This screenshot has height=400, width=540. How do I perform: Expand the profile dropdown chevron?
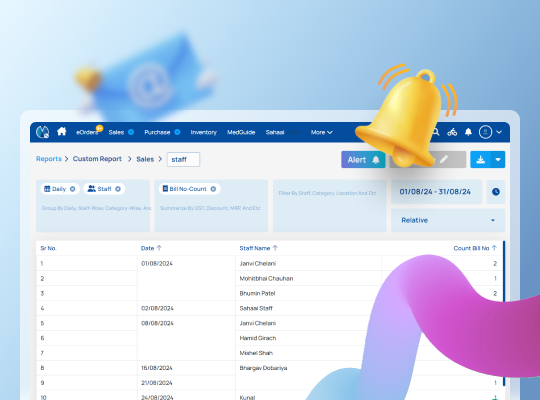(x=499, y=132)
